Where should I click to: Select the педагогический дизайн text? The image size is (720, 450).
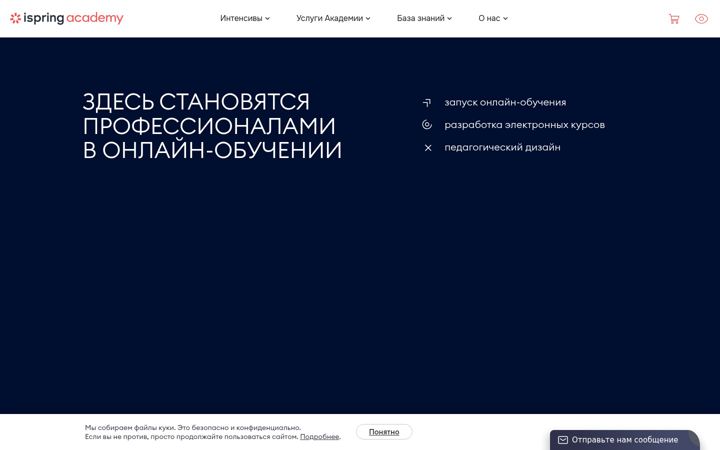[502, 147]
